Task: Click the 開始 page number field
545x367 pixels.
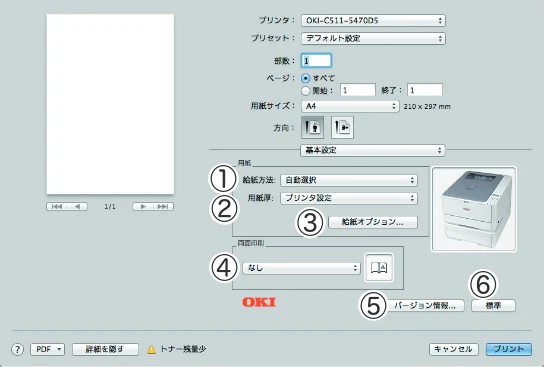Action: [x=358, y=90]
